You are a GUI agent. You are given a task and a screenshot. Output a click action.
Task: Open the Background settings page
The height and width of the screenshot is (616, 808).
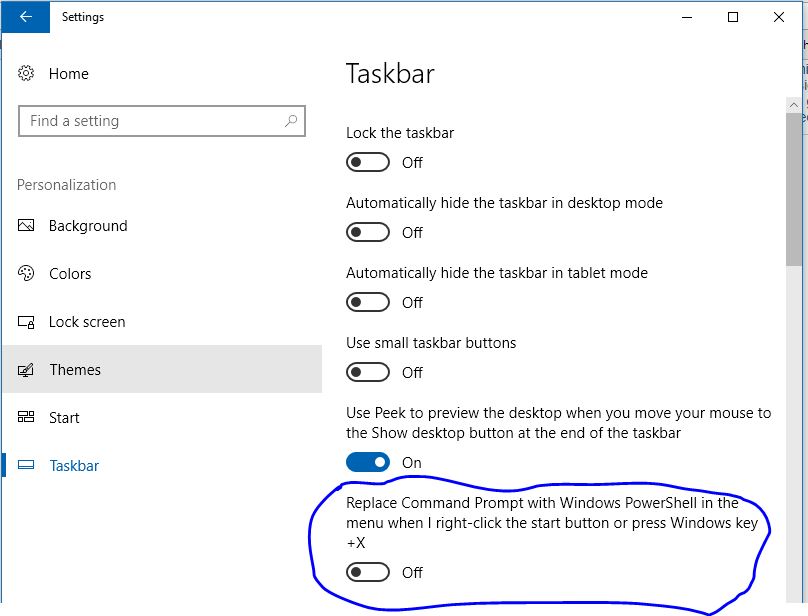pyautogui.click(x=162, y=226)
